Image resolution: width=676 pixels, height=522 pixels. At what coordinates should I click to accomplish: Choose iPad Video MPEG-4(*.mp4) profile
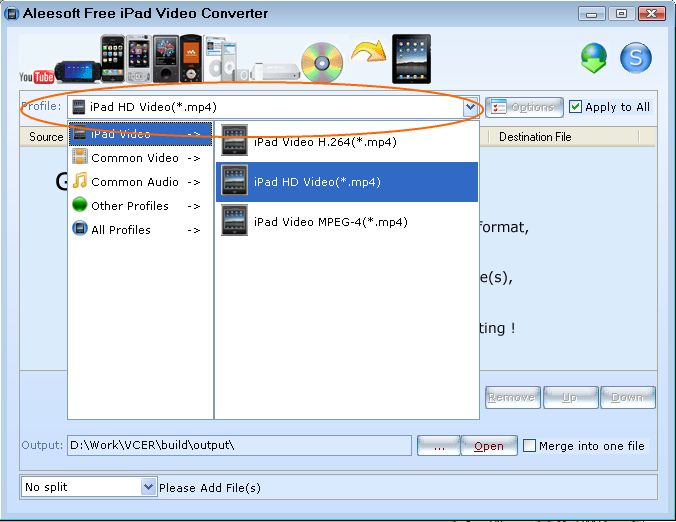347,222
